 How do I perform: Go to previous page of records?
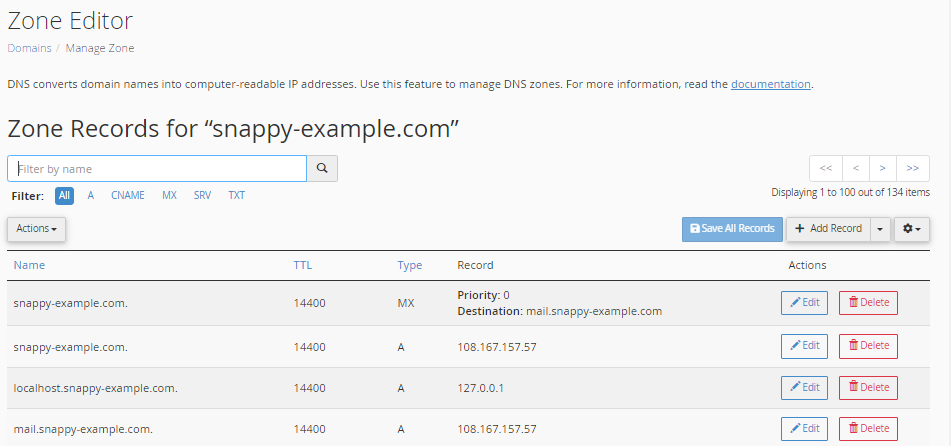[x=855, y=168]
